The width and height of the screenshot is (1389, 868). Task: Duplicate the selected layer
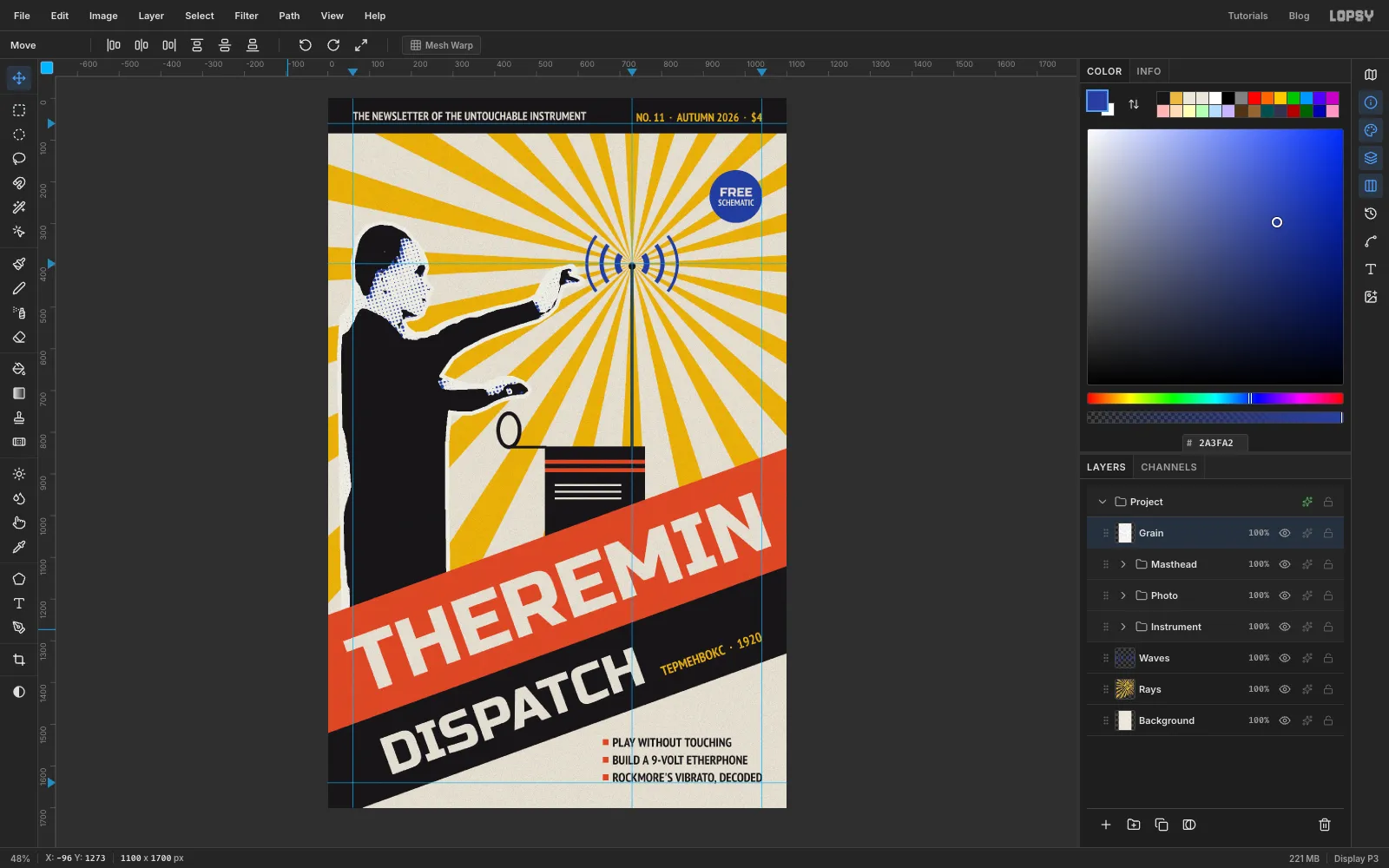(x=1162, y=825)
